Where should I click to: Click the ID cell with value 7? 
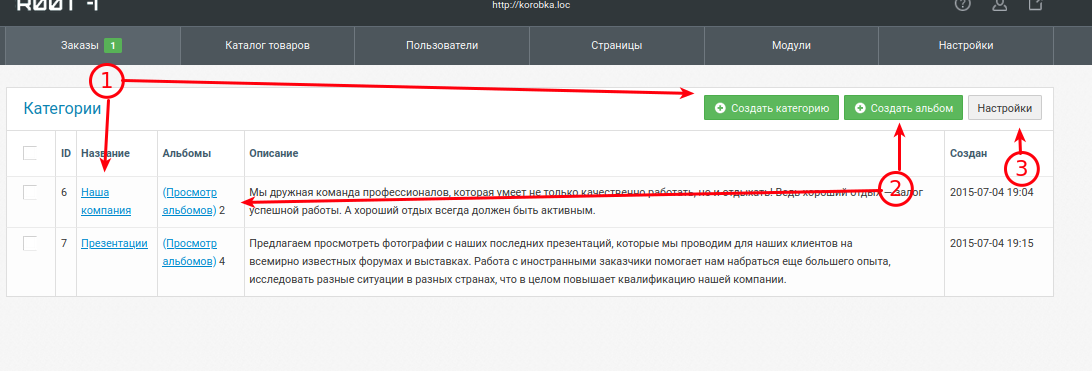64,244
